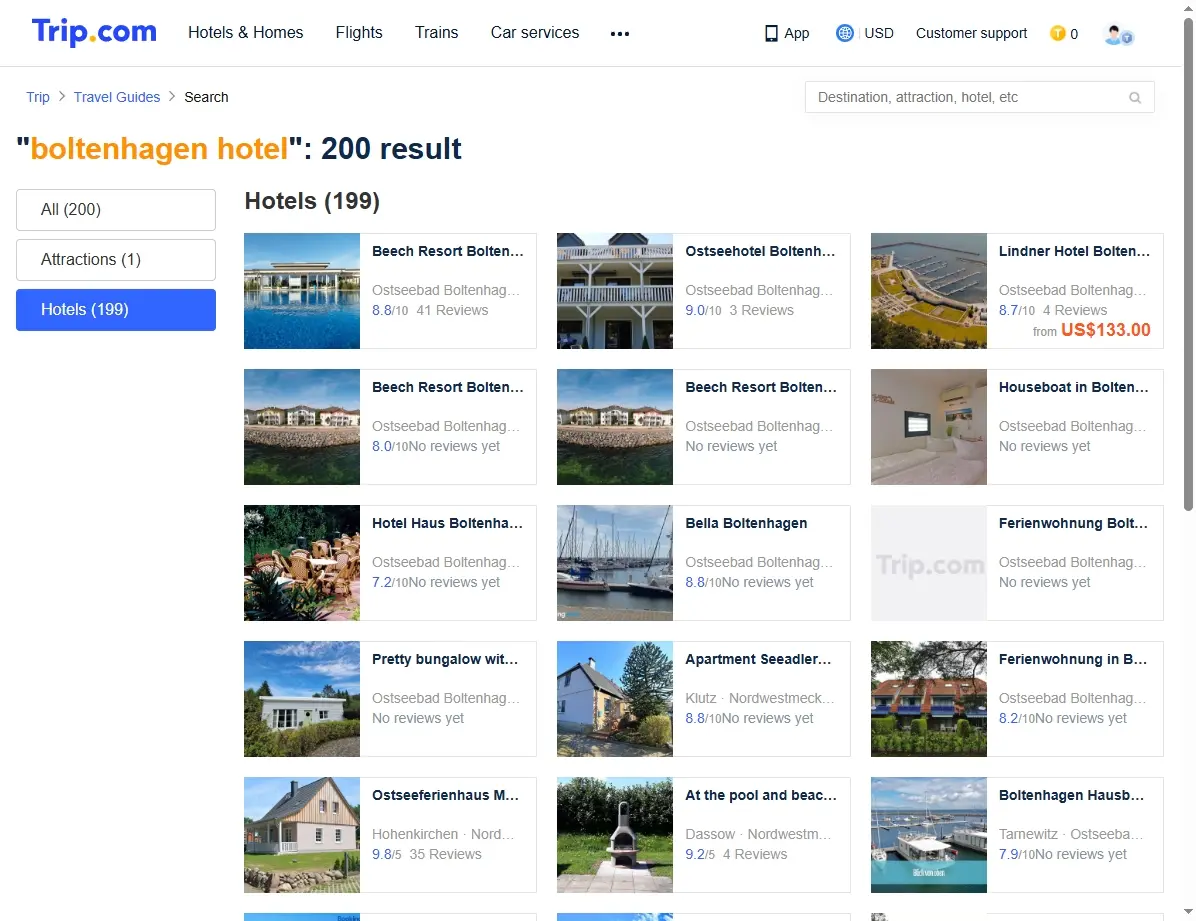
Task: Open Beech Resort pool thumbnail
Action: pos(302,291)
